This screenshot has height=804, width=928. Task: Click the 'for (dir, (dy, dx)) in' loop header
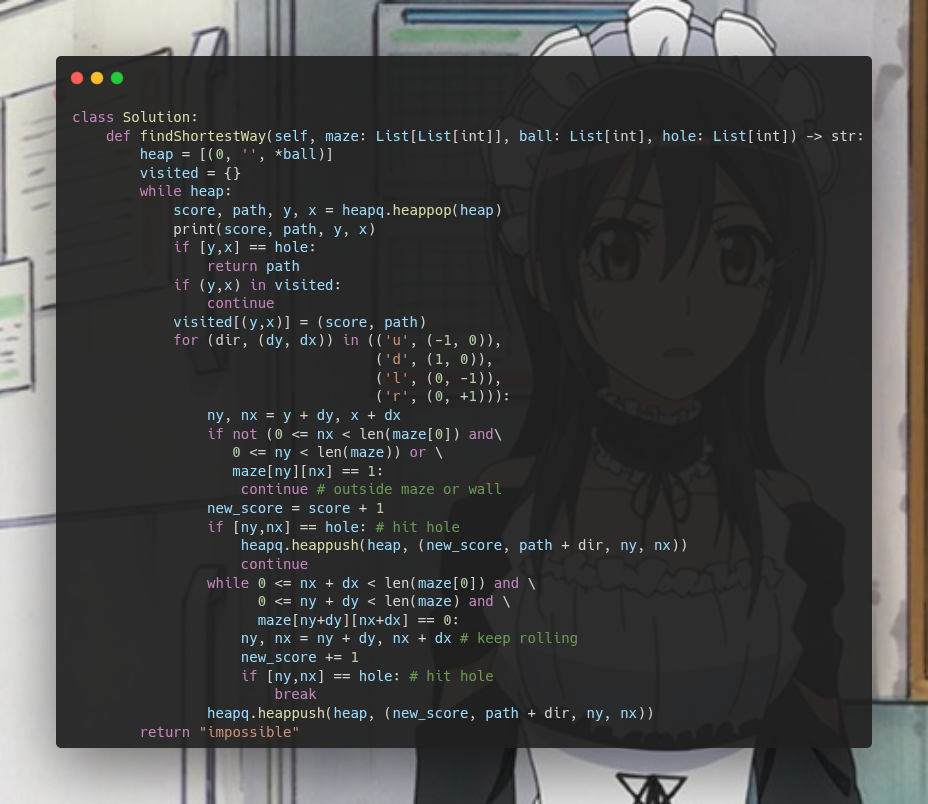[266, 340]
